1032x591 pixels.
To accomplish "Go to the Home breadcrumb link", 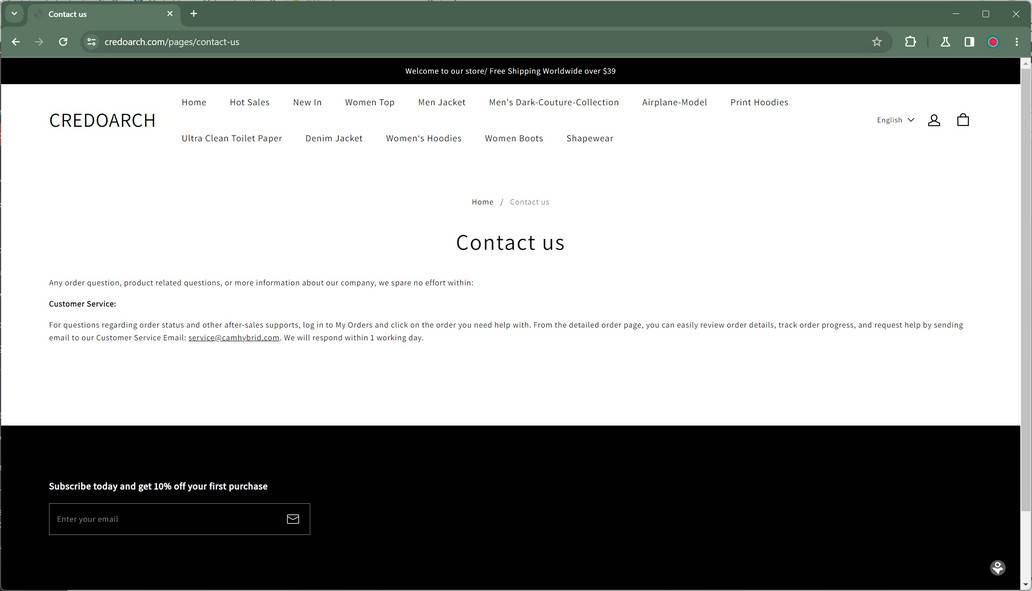I will (481, 201).
